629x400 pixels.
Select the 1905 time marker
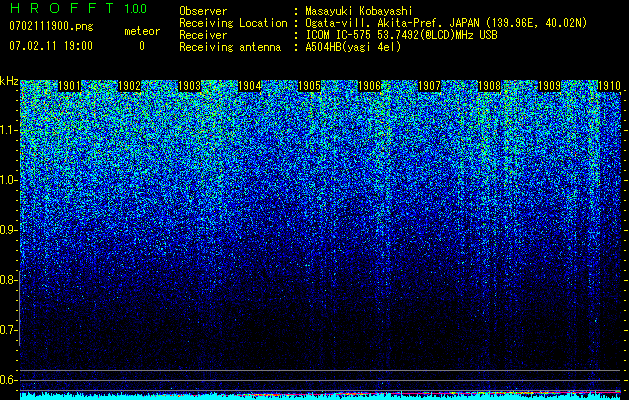tap(309, 86)
